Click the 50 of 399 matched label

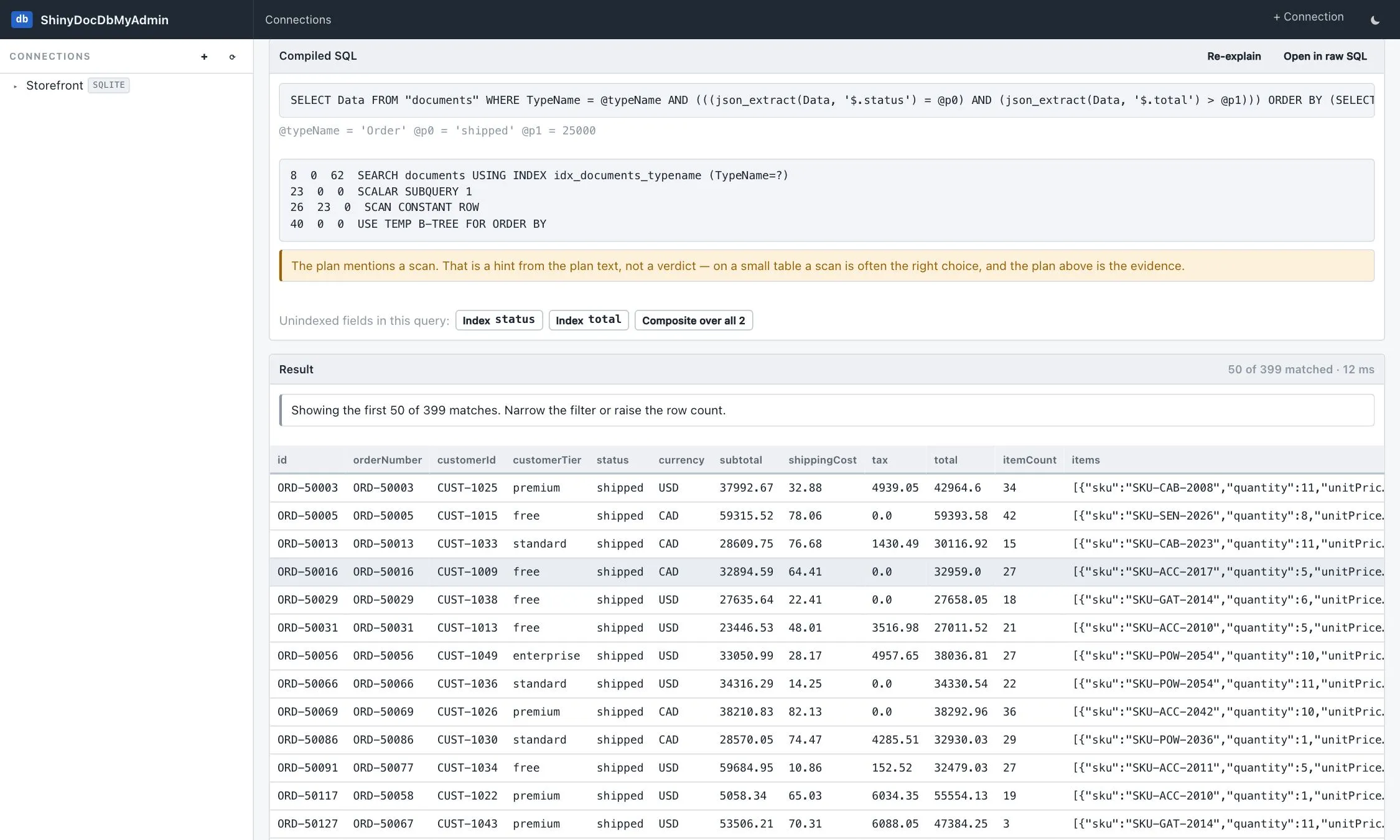(1301, 370)
